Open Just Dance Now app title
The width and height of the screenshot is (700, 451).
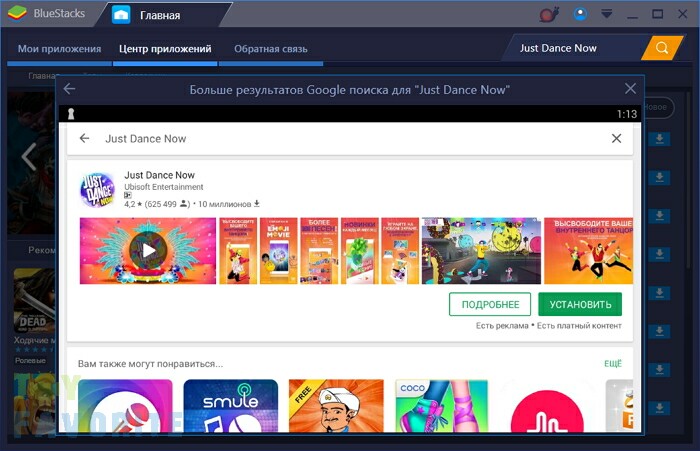coord(159,175)
